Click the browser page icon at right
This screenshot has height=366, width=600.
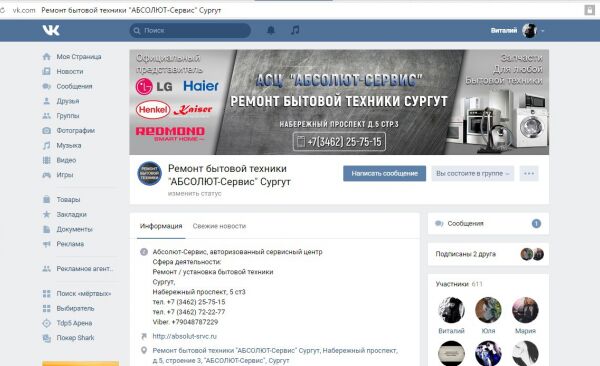pos(589,10)
